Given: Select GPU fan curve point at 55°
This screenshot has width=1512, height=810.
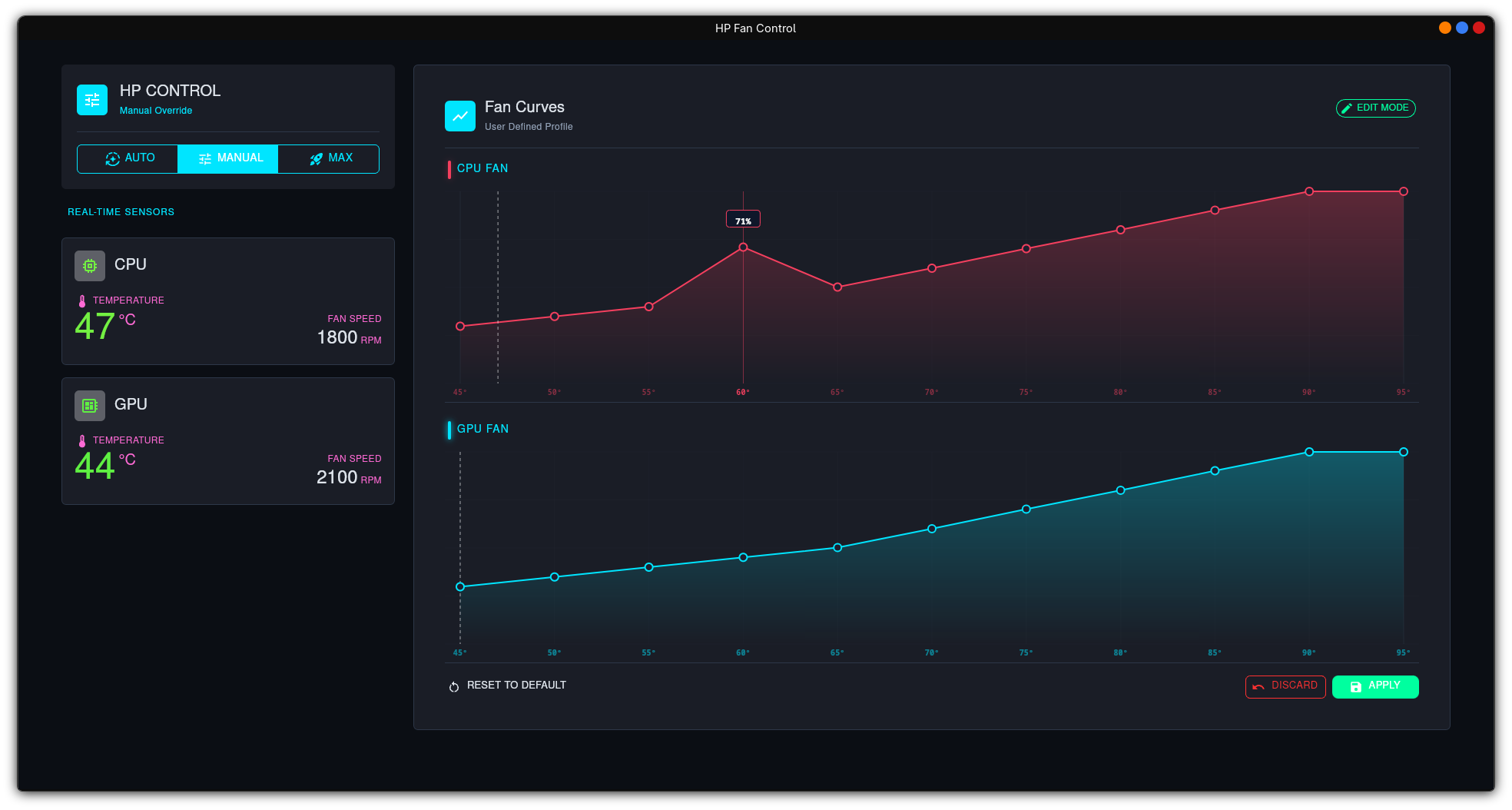Looking at the screenshot, I should tap(649, 567).
